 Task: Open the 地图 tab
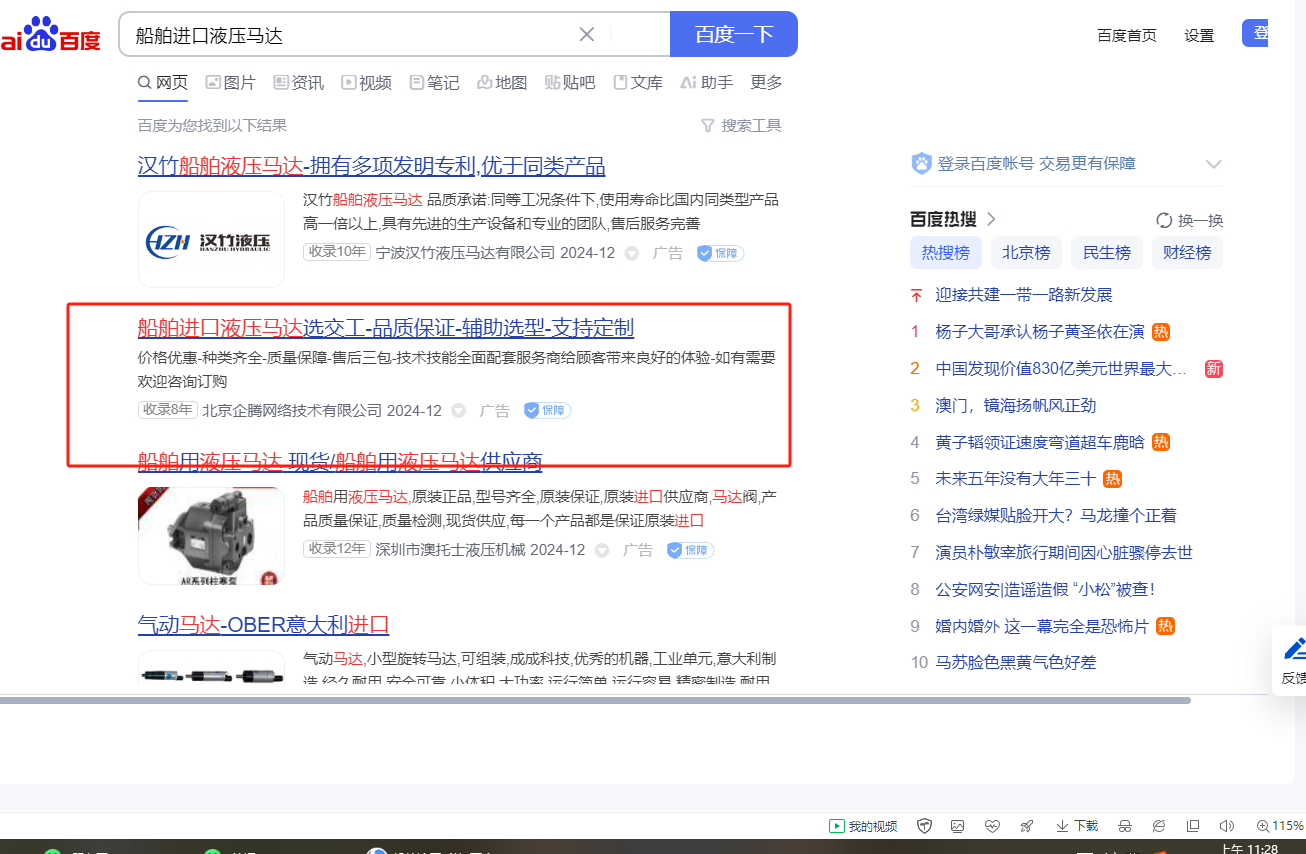tap(502, 83)
